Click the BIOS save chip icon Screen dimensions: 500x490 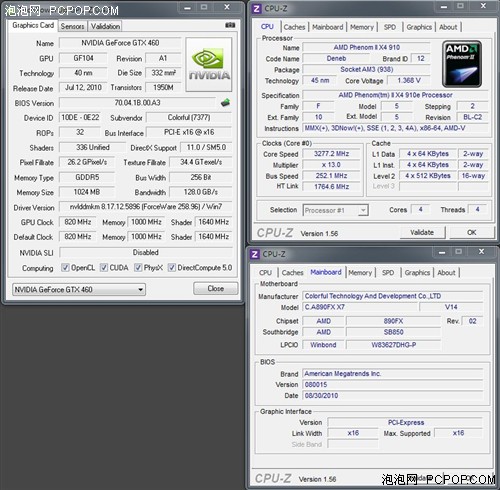(x=226, y=102)
